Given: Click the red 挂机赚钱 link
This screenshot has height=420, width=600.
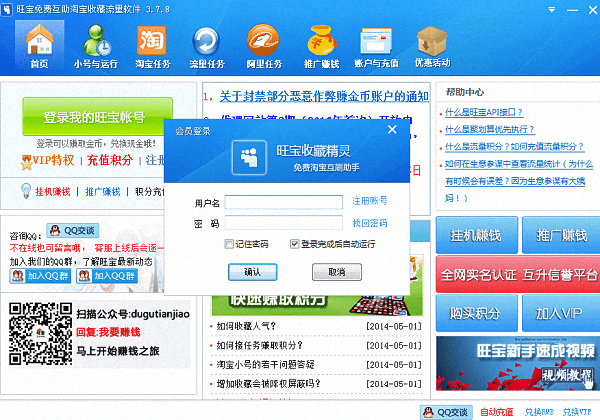Looking at the screenshot, I should click(x=53, y=192).
